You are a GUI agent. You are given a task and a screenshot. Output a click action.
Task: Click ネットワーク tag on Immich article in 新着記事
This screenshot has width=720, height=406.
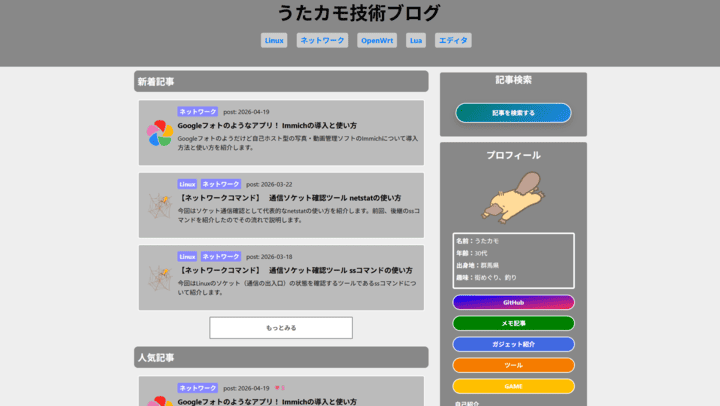197,112
